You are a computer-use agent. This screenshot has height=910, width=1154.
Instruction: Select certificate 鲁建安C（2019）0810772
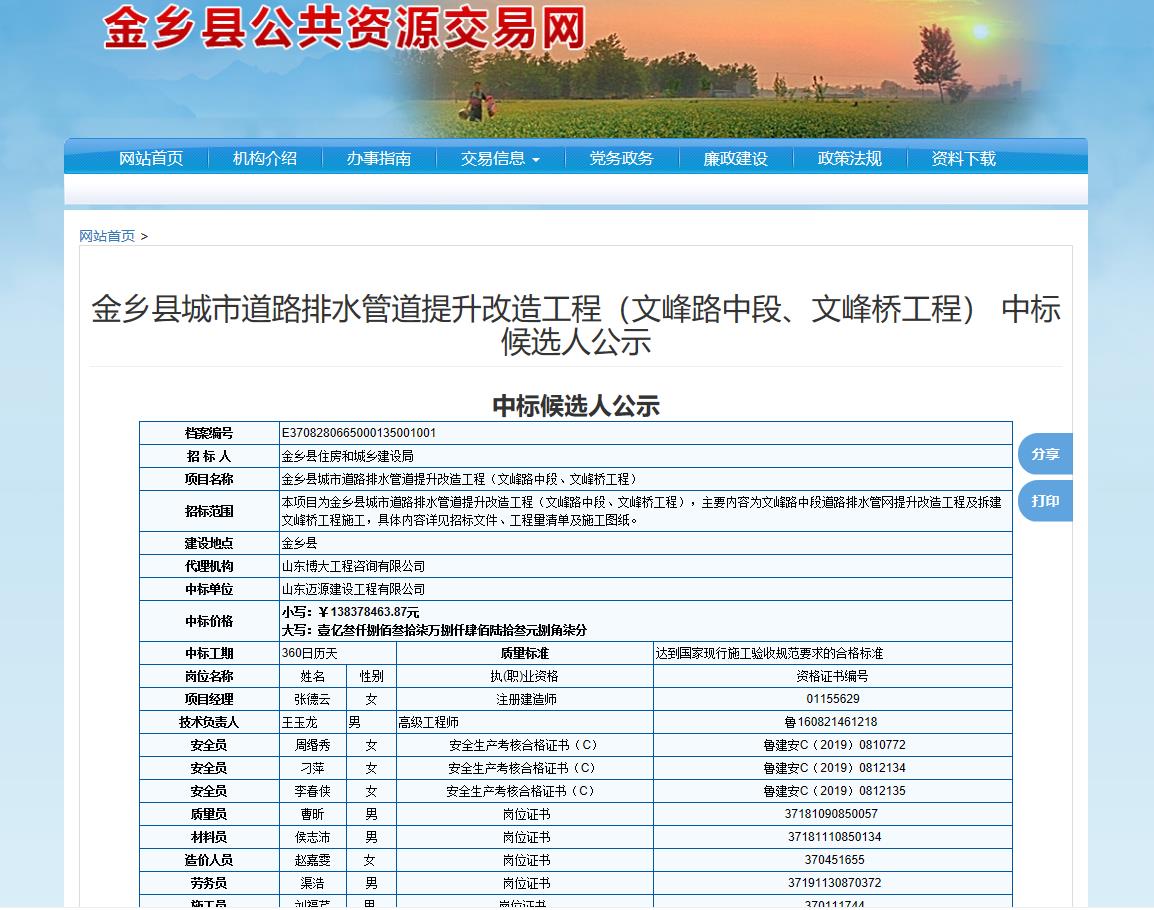click(834, 745)
